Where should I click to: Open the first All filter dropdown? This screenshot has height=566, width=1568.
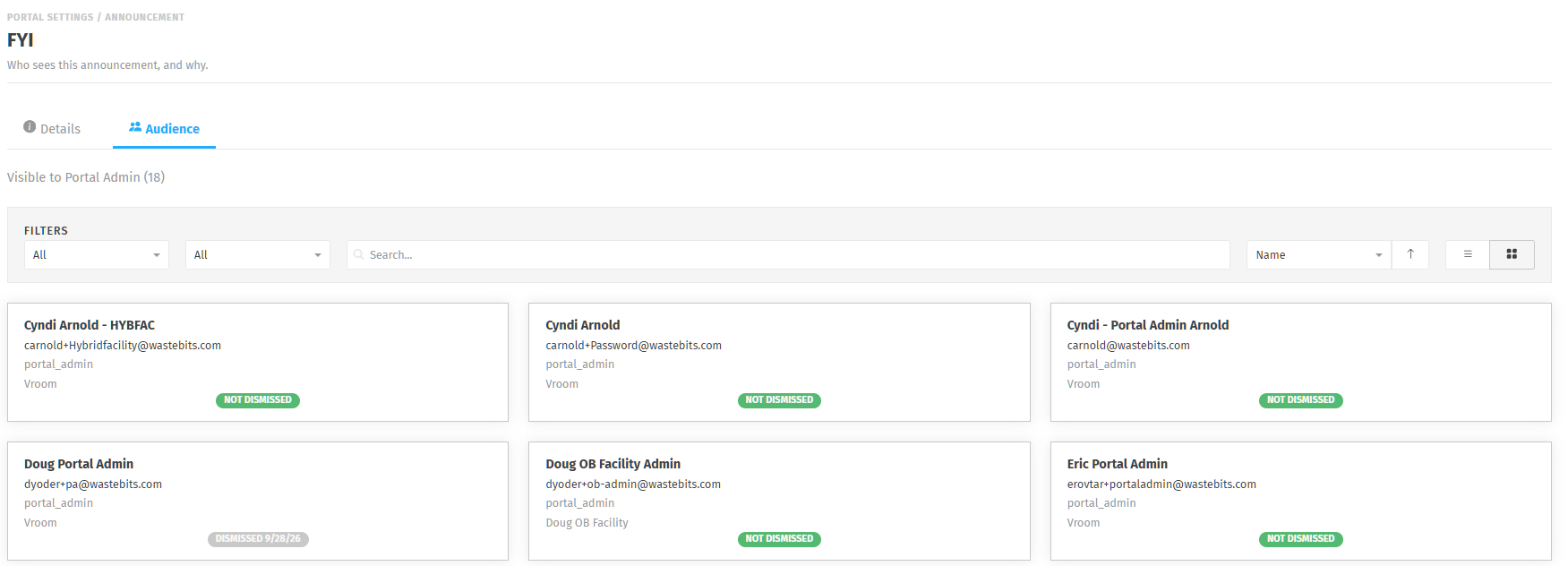(97, 255)
